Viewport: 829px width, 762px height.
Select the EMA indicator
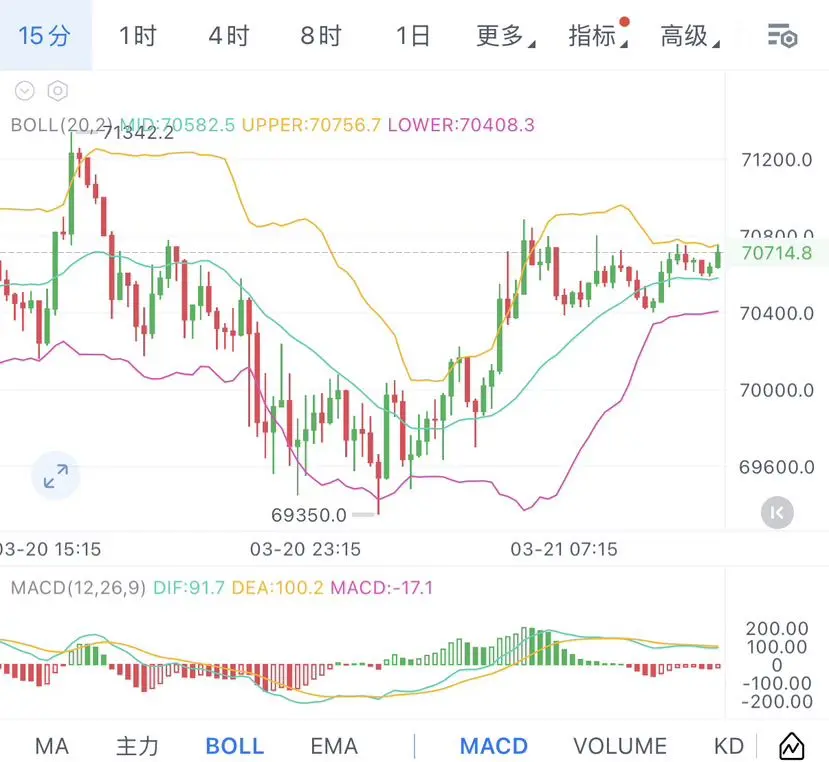334,746
